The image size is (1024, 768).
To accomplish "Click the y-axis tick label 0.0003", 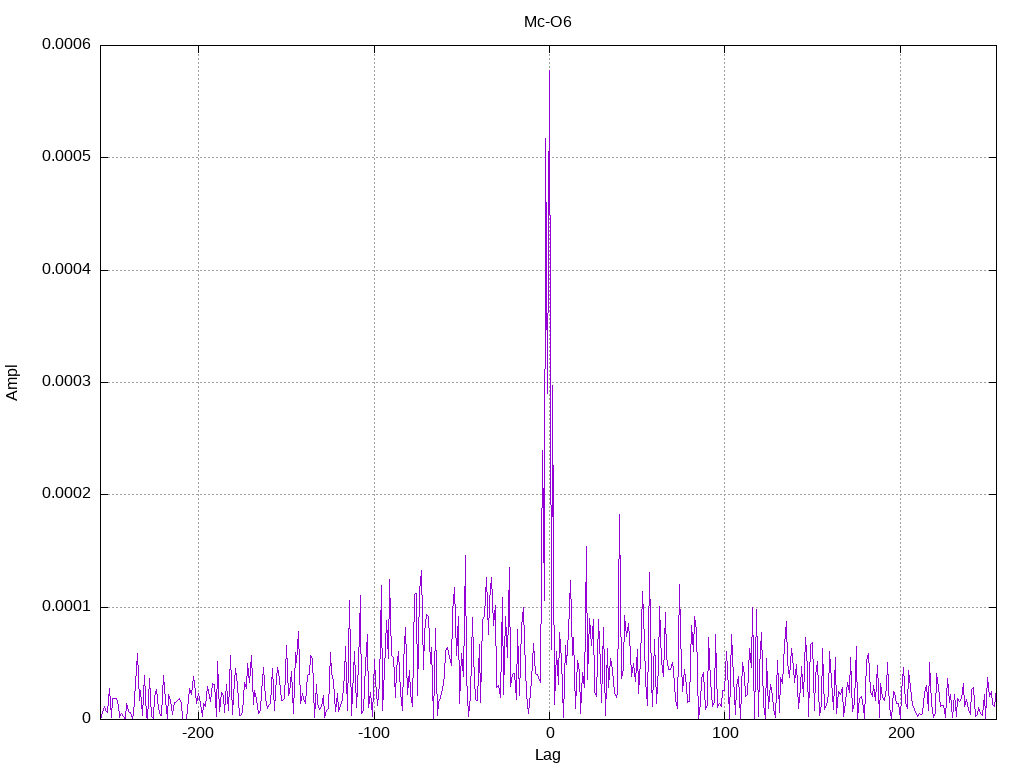I will pos(66,381).
